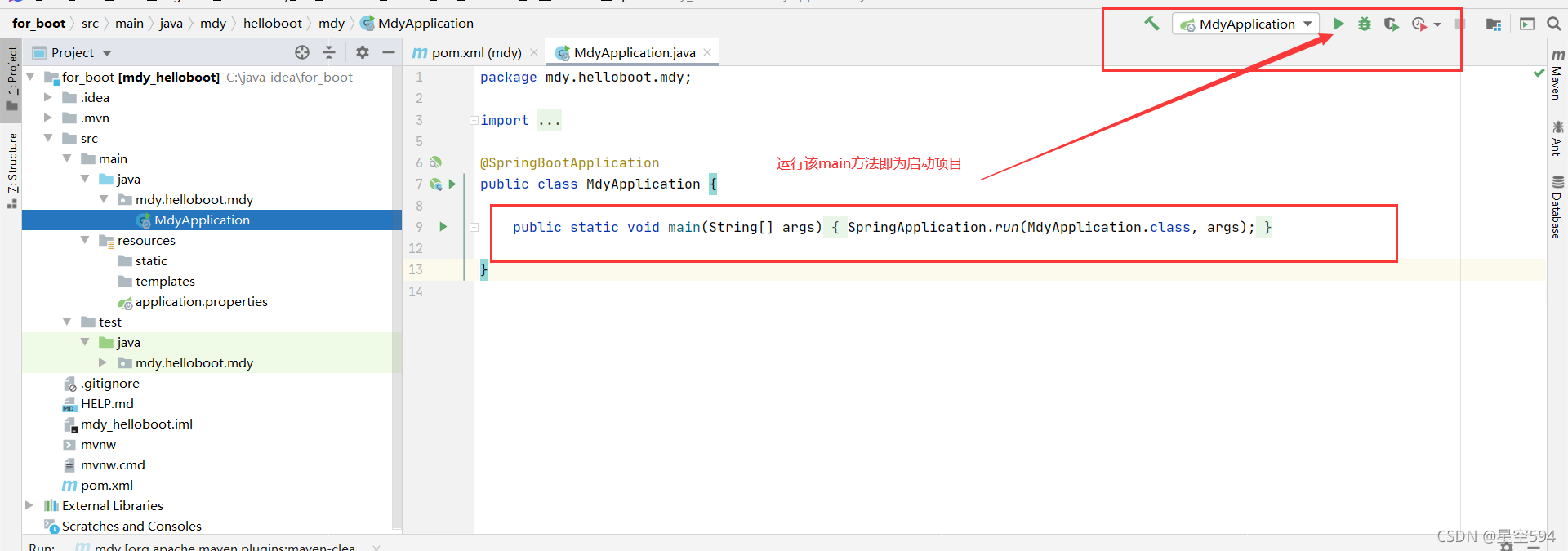
Task: Expand External Libraries node
Action: (x=30, y=505)
